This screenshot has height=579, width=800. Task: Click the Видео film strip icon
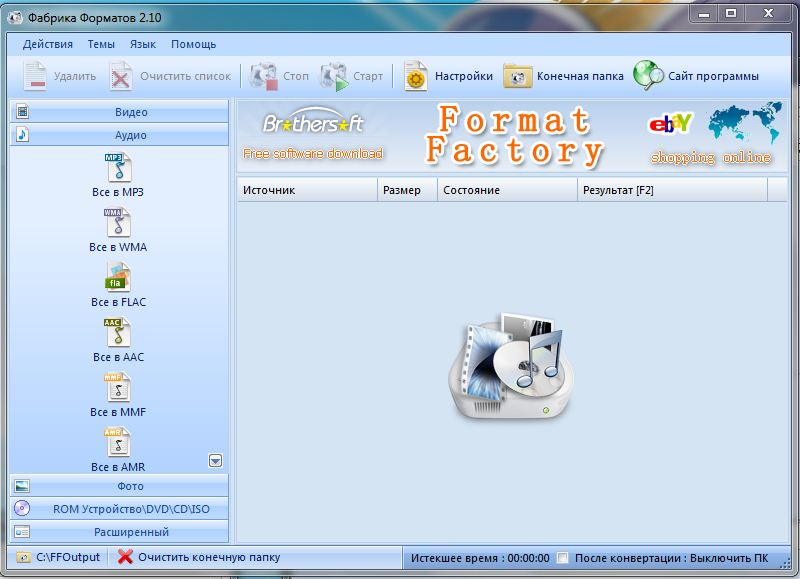(x=22, y=111)
